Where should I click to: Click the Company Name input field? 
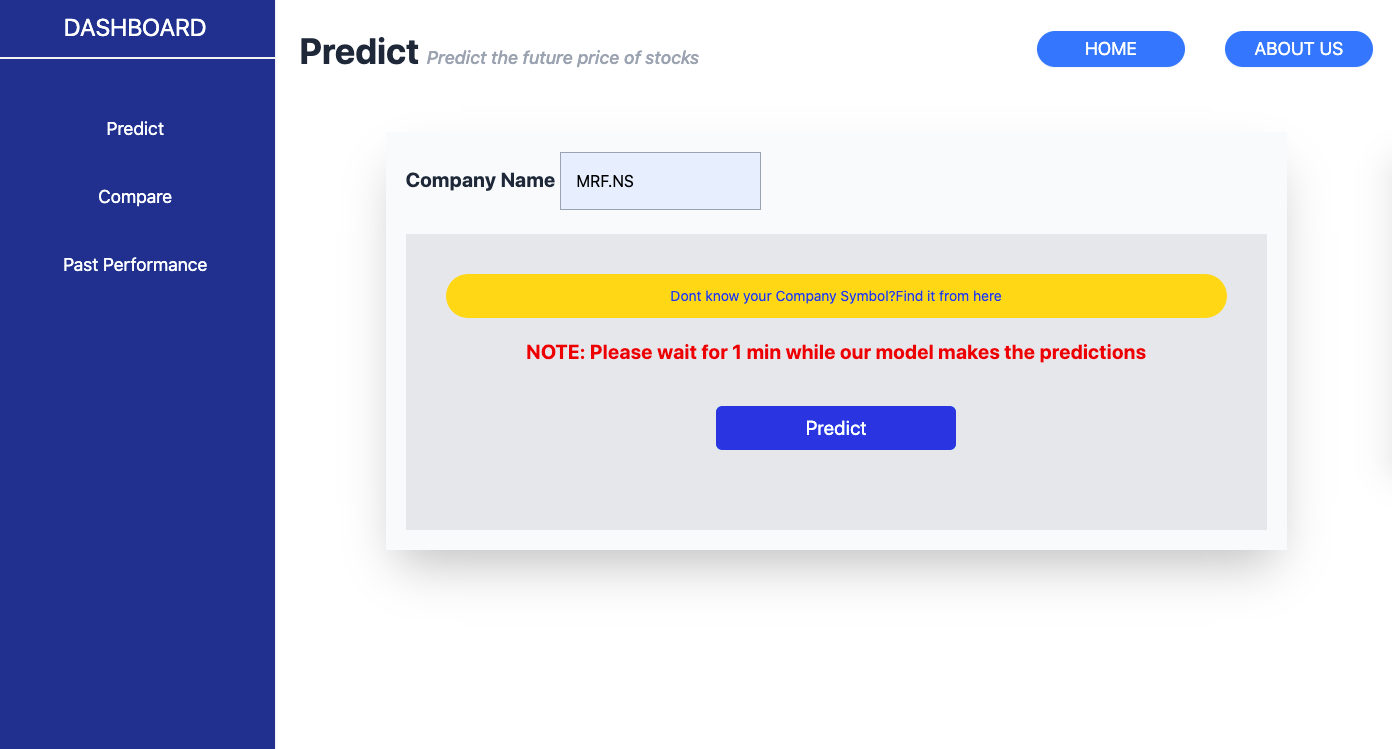(x=660, y=181)
